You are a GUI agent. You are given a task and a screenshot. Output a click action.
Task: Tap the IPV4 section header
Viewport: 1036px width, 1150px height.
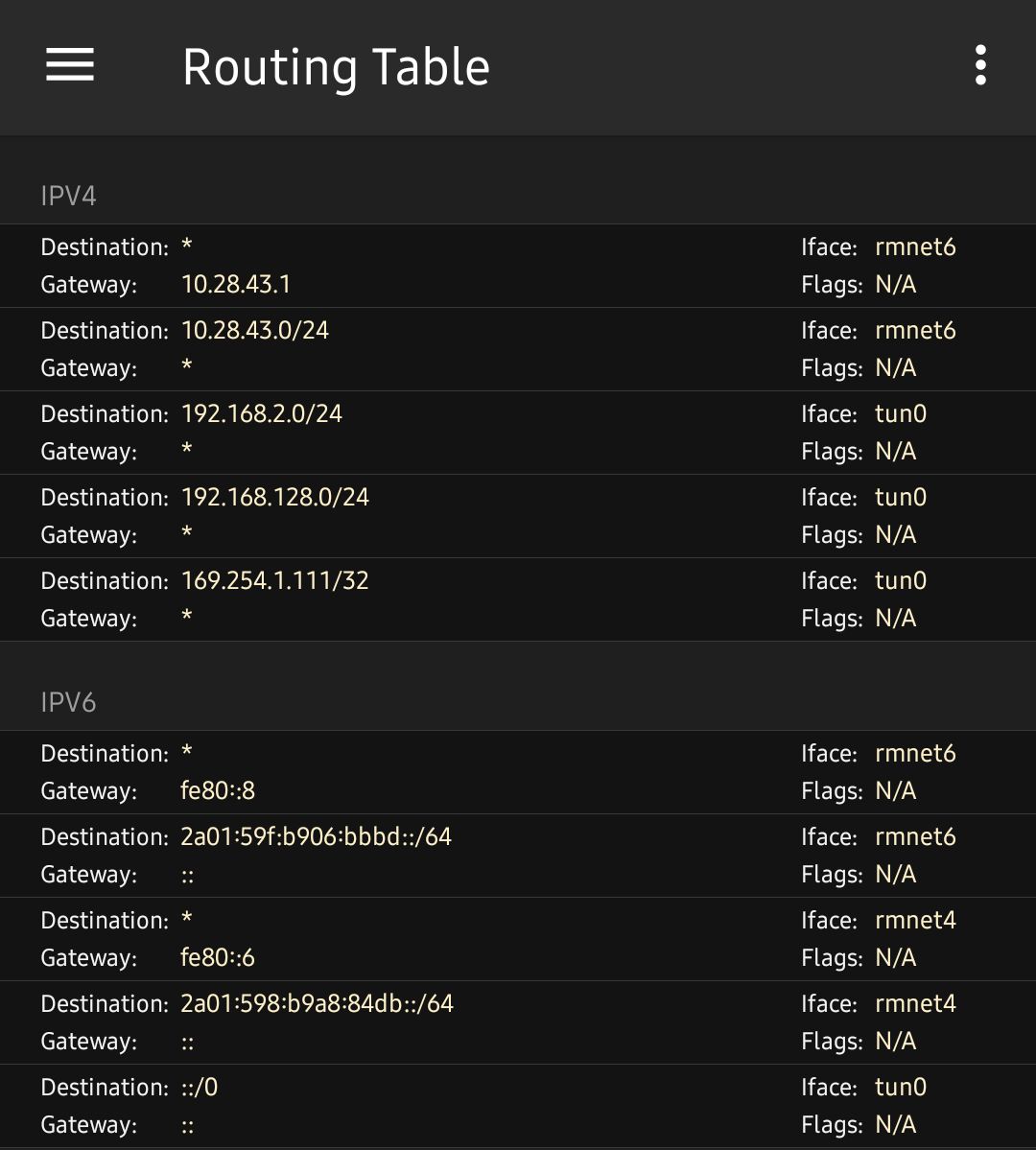(x=69, y=197)
